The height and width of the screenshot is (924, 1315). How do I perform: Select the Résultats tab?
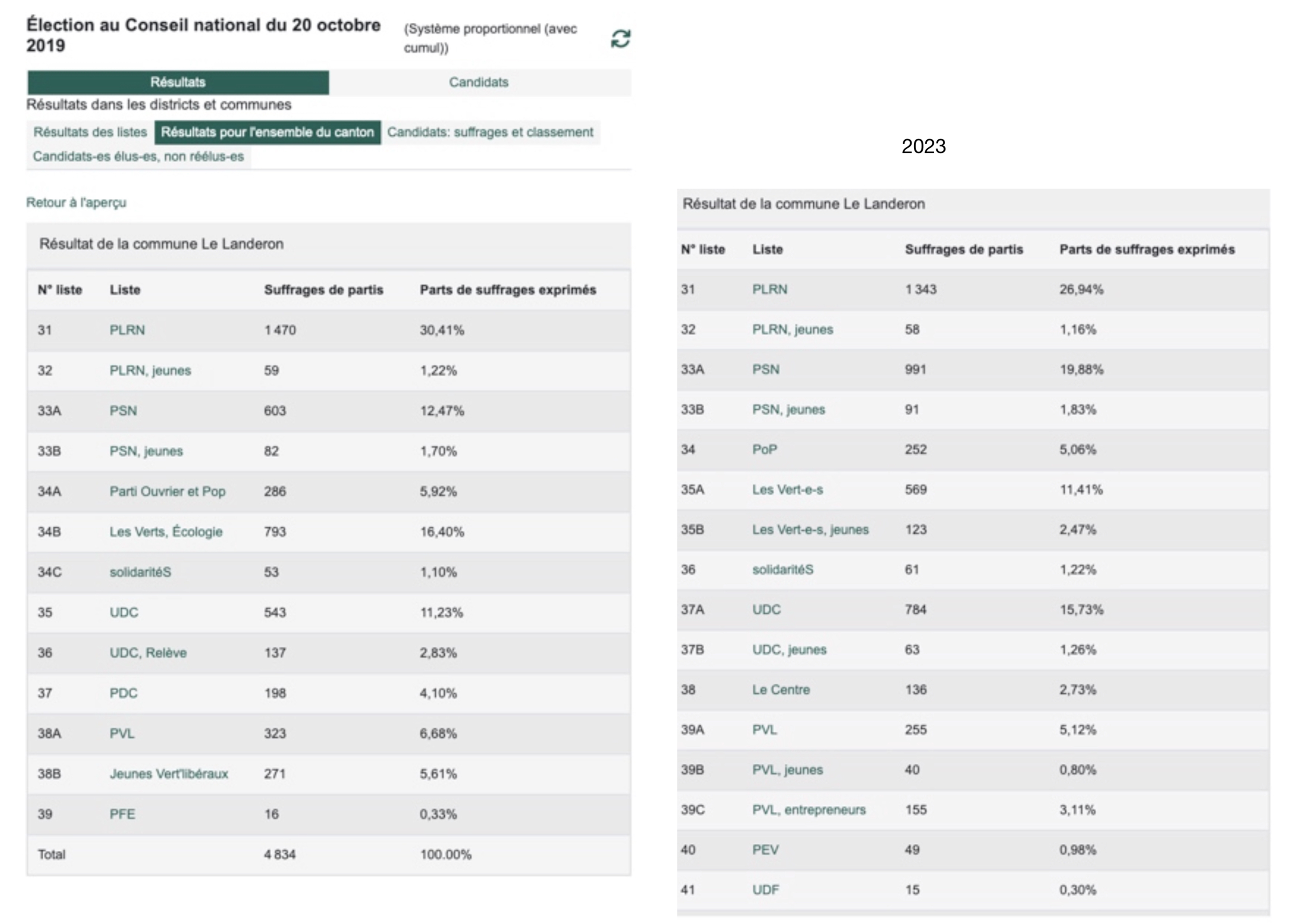[x=177, y=82]
